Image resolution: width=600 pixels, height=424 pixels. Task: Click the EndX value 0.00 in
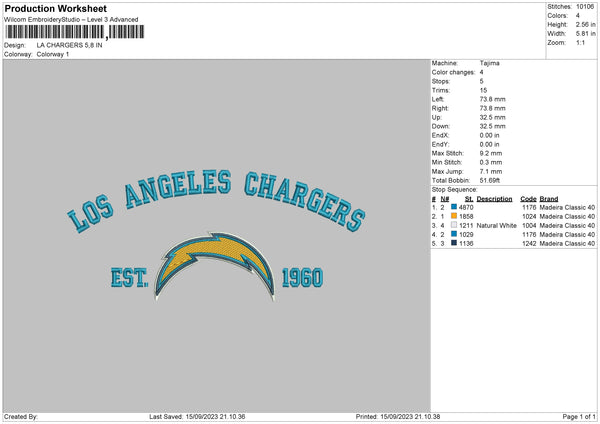click(489, 135)
